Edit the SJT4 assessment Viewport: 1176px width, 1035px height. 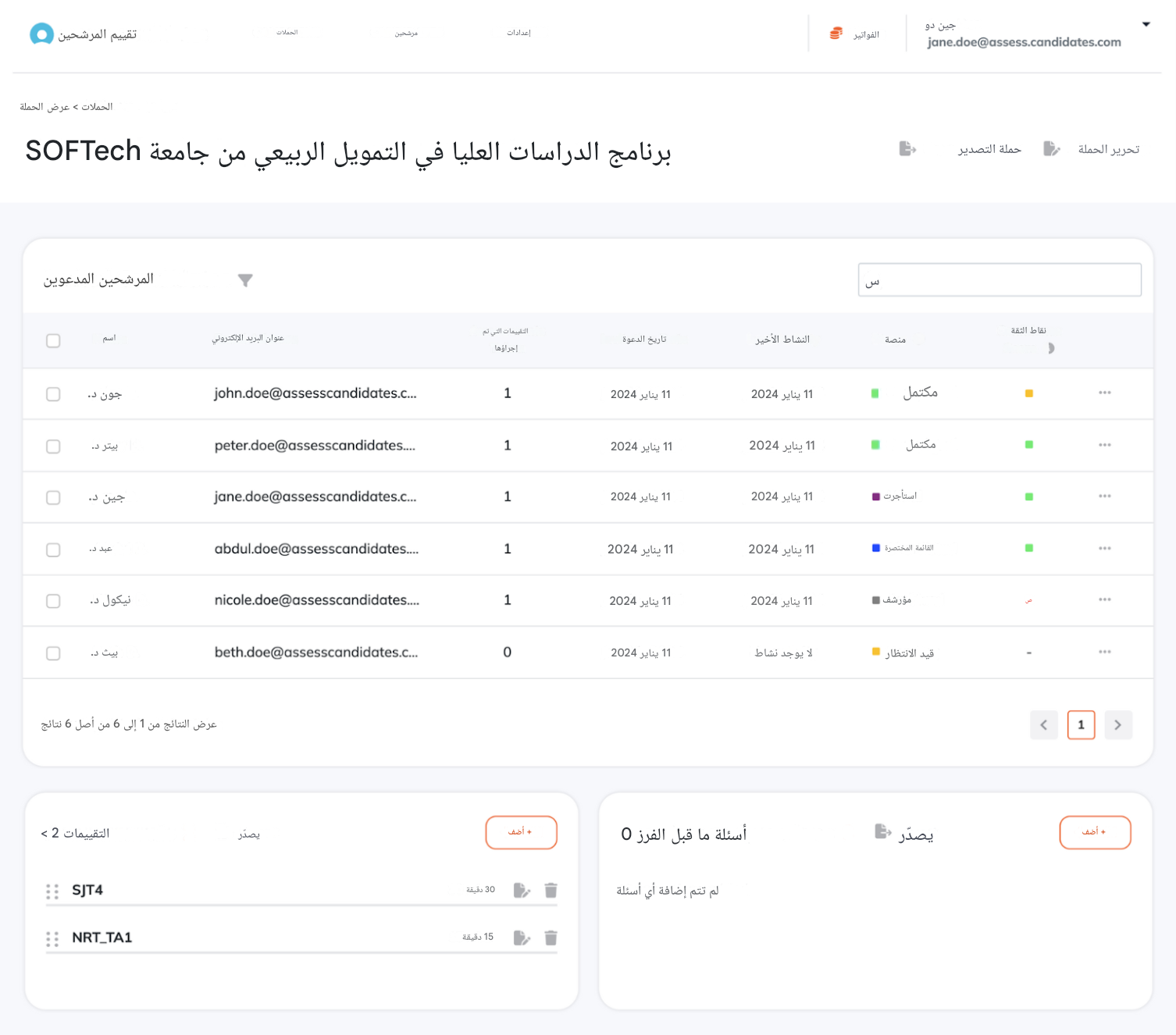pos(522,891)
